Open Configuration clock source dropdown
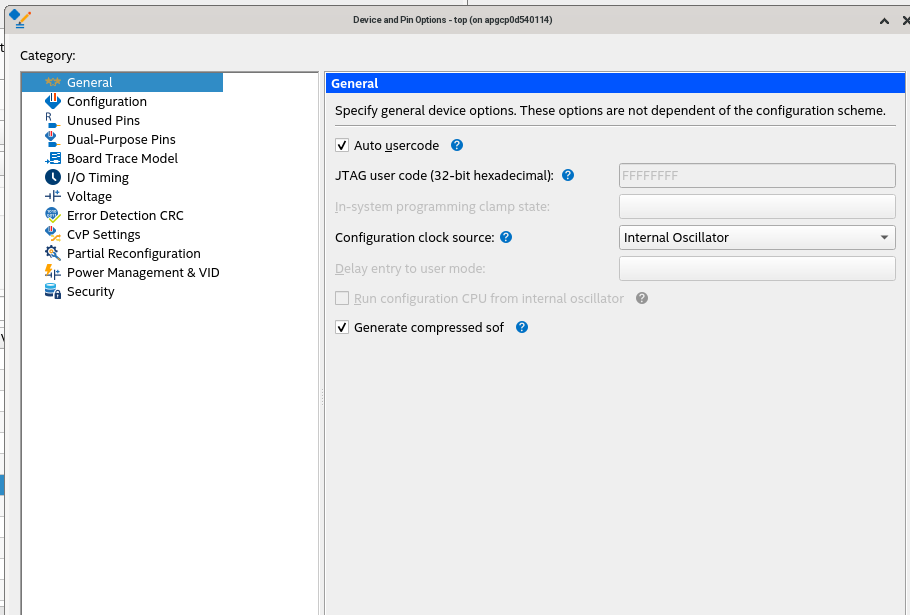The width and height of the screenshot is (910, 615). (x=757, y=237)
